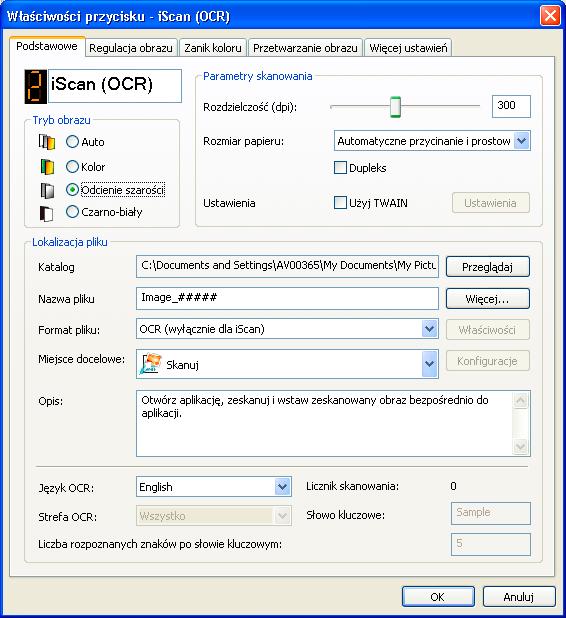Click the Odcienie szarości mode icon

47,190
